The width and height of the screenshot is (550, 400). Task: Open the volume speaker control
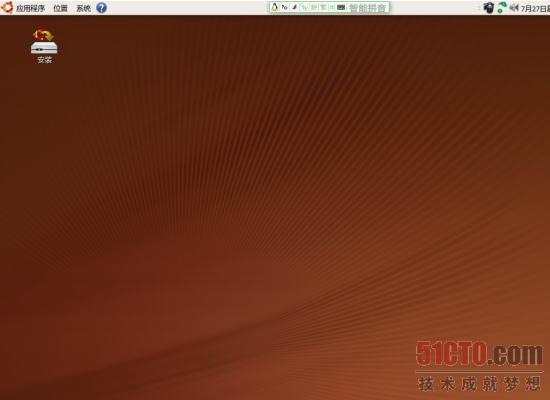click(514, 7)
